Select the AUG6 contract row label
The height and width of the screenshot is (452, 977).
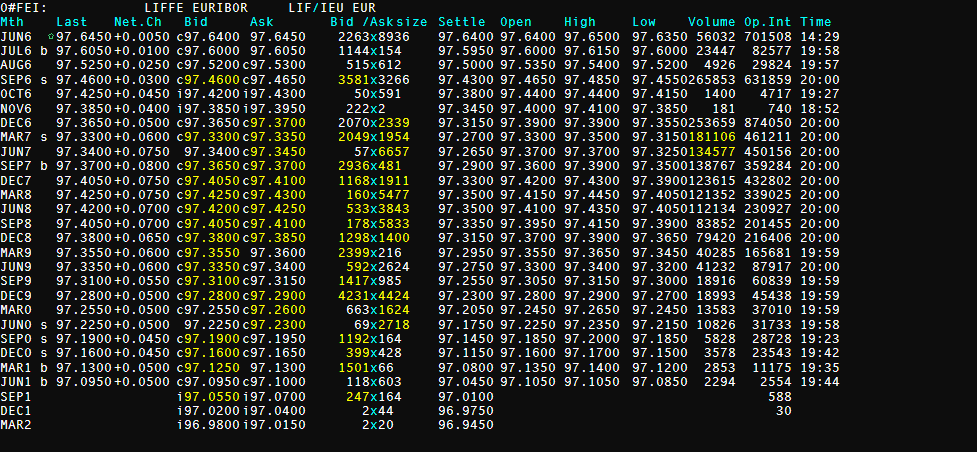[x=16, y=65]
